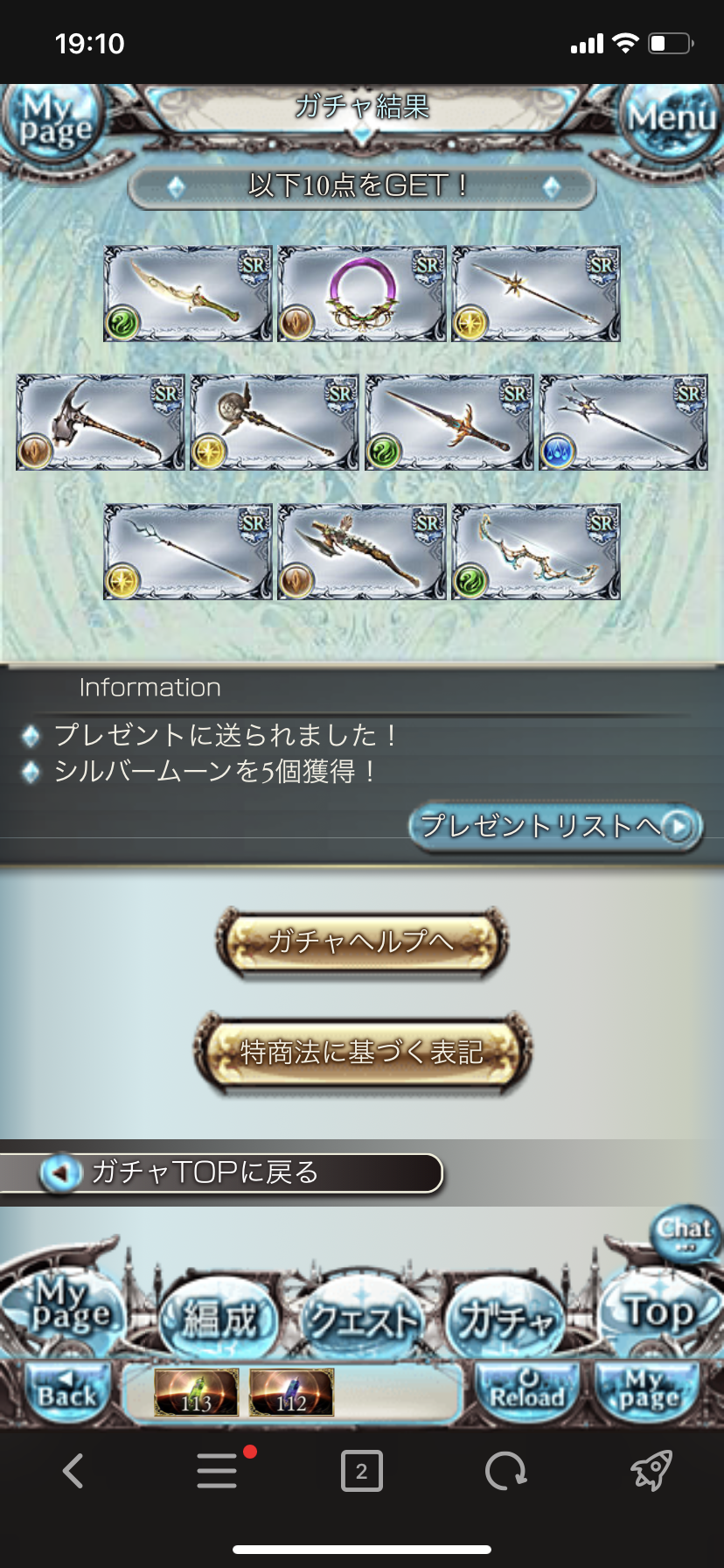Screen dimensions: 724x1568
Task: Tap the quick slot item labeled 113
Action: click(196, 1393)
